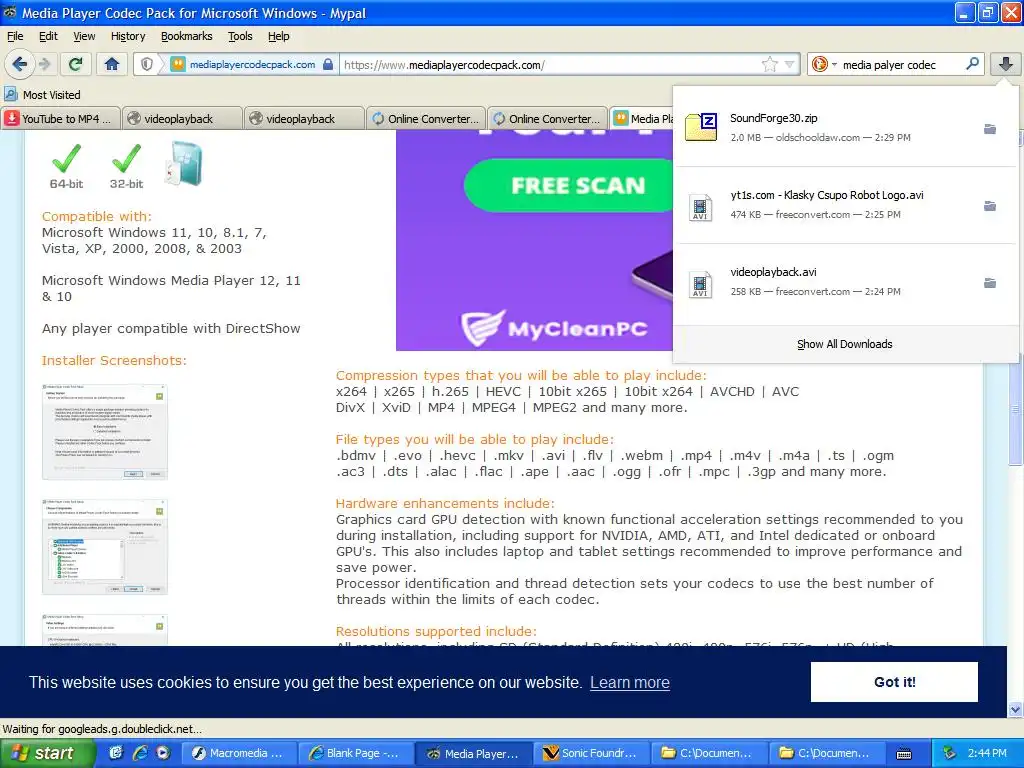This screenshot has height=768, width=1024.
Task: Dismiss cookie banner with Got it!
Action: pos(894,682)
